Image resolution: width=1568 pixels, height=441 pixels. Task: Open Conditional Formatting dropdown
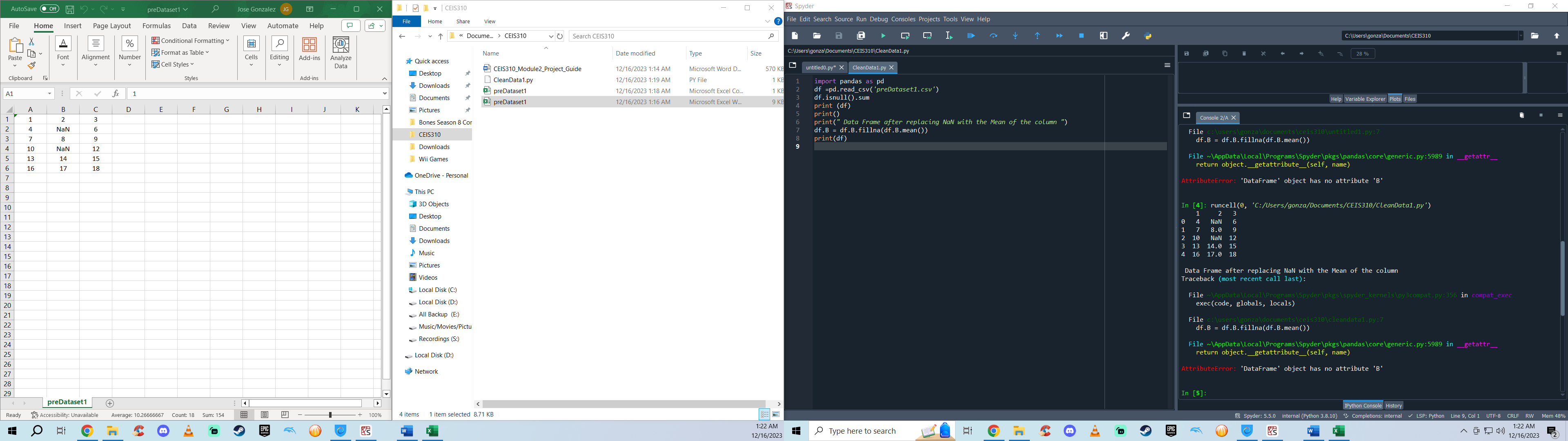(191, 41)
